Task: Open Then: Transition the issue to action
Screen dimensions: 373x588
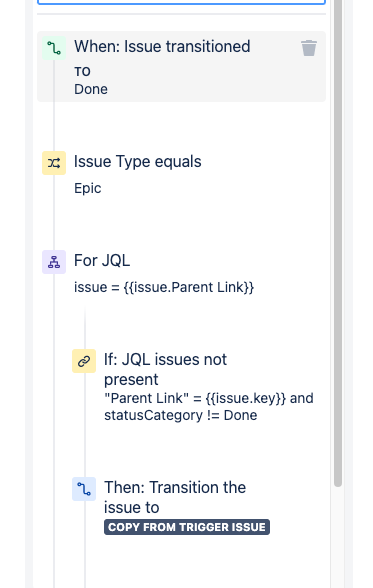Action: pyautogui.click(x=175, y=497)
